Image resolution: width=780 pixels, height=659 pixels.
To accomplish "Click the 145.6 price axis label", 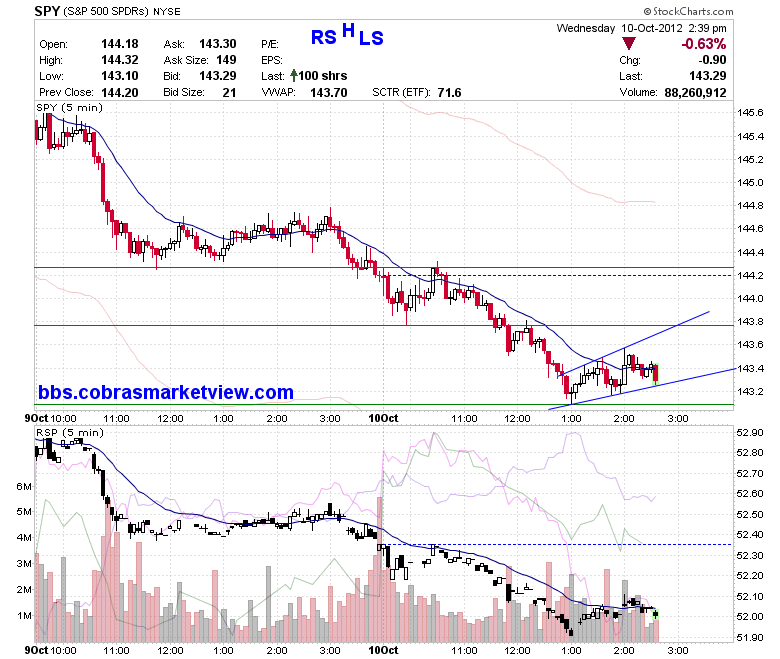I will pyautogui.click(x=750, y=113).
